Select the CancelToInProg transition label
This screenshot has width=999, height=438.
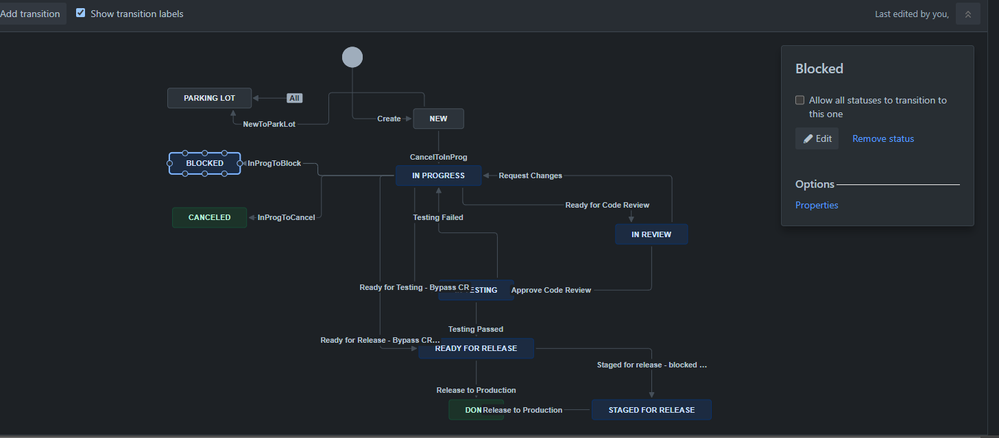pos(438,157)
